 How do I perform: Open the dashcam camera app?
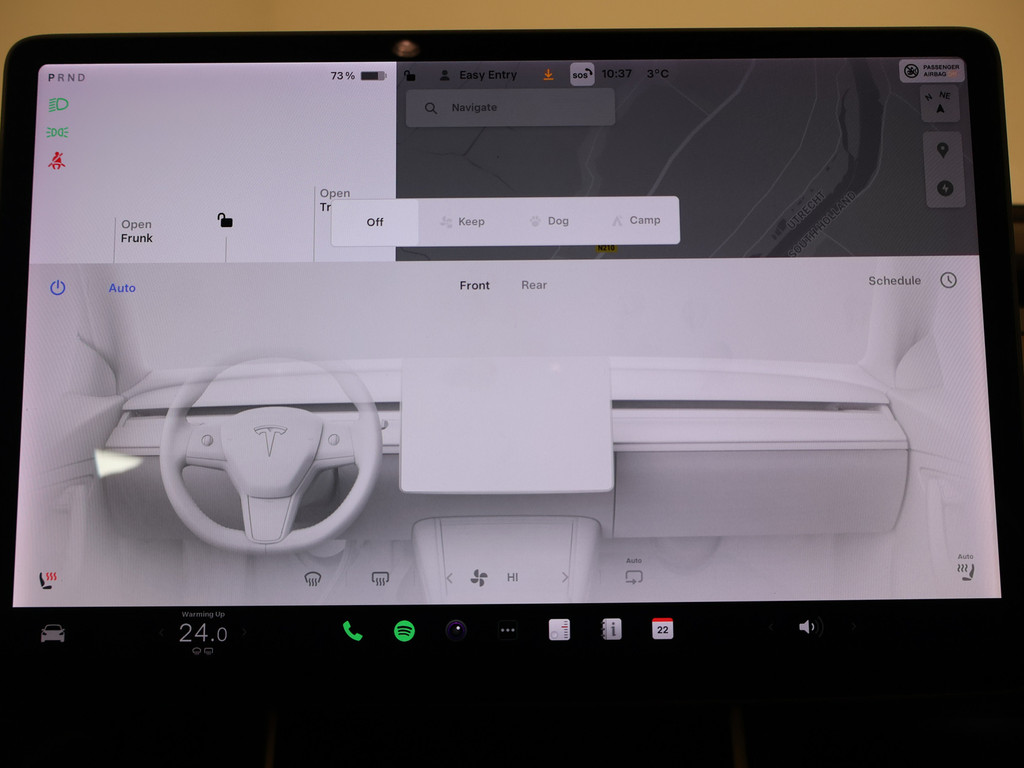coord(456,630)
